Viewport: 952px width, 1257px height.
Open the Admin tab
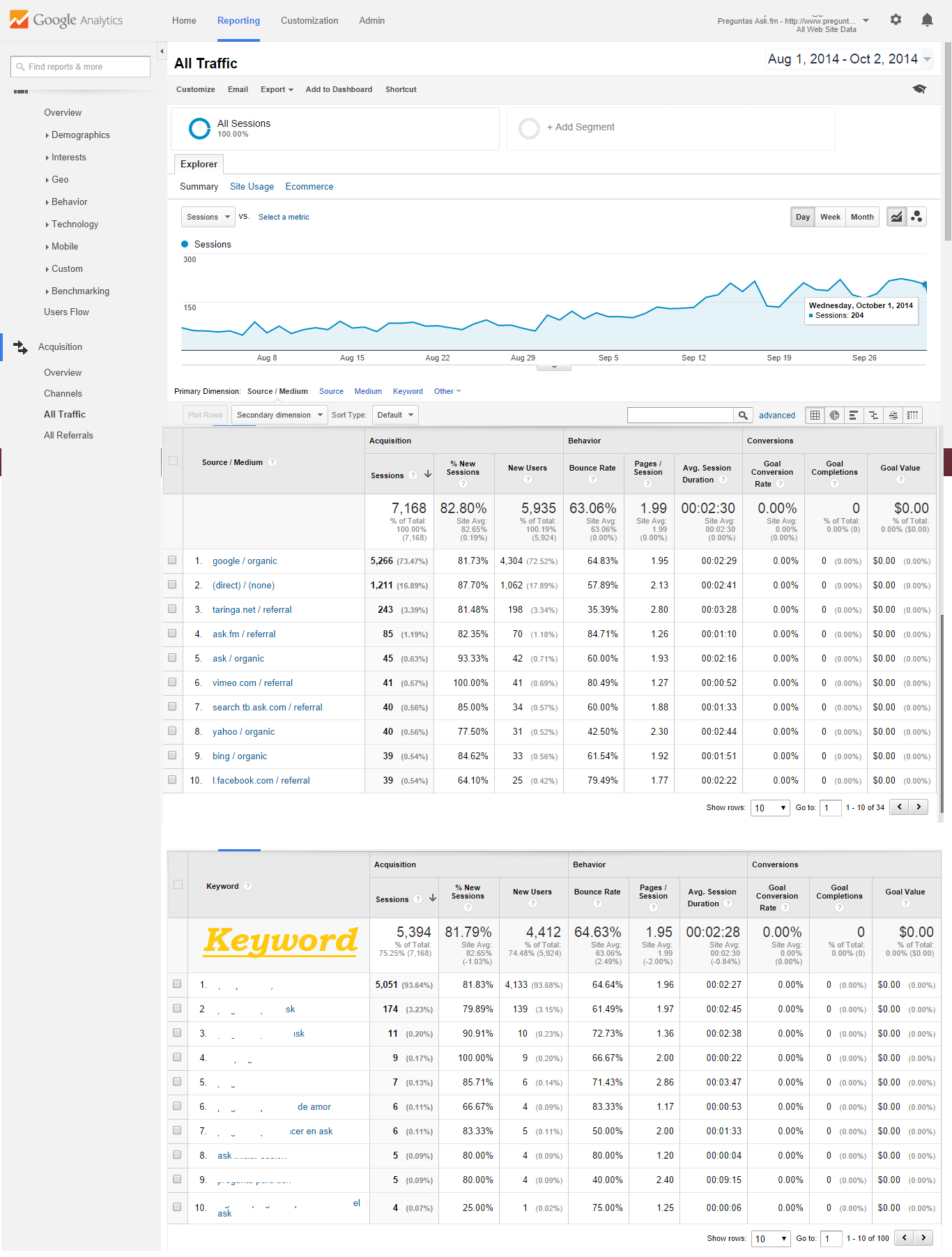coord(371,20)
